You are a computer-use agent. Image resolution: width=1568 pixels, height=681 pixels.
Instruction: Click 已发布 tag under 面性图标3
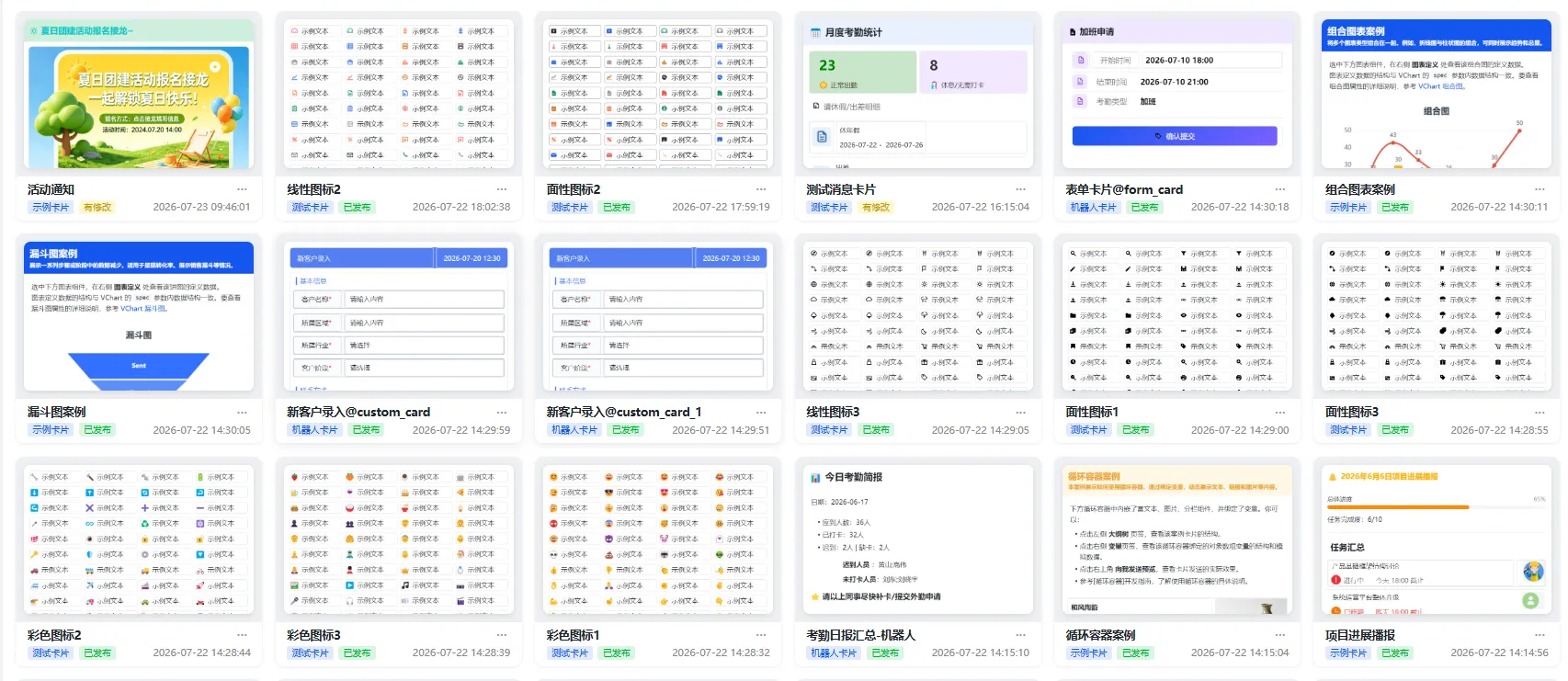(x=1394, y=430)
